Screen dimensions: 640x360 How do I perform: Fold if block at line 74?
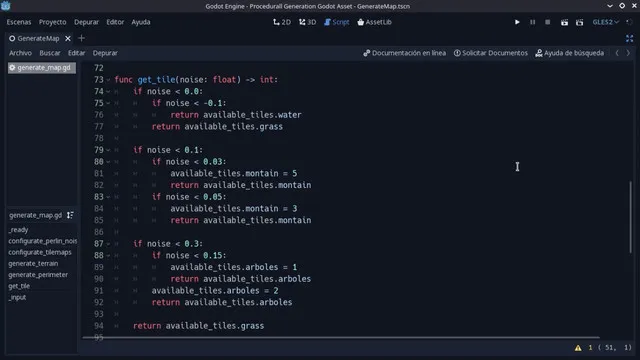pos(108,92)
